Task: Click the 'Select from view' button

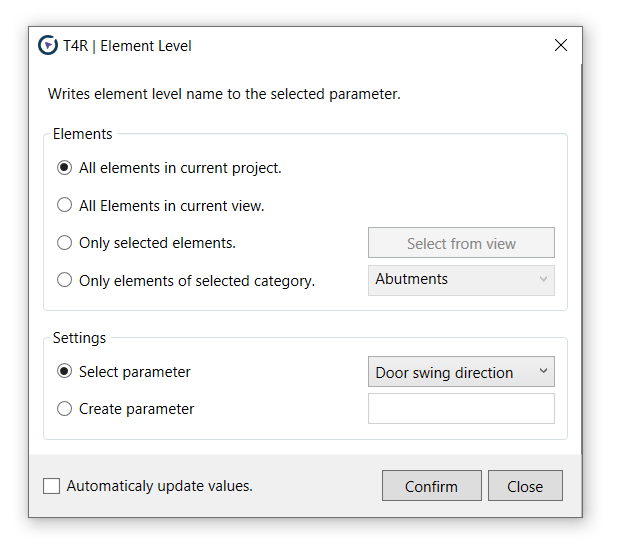Action: [x=461, y=242]
